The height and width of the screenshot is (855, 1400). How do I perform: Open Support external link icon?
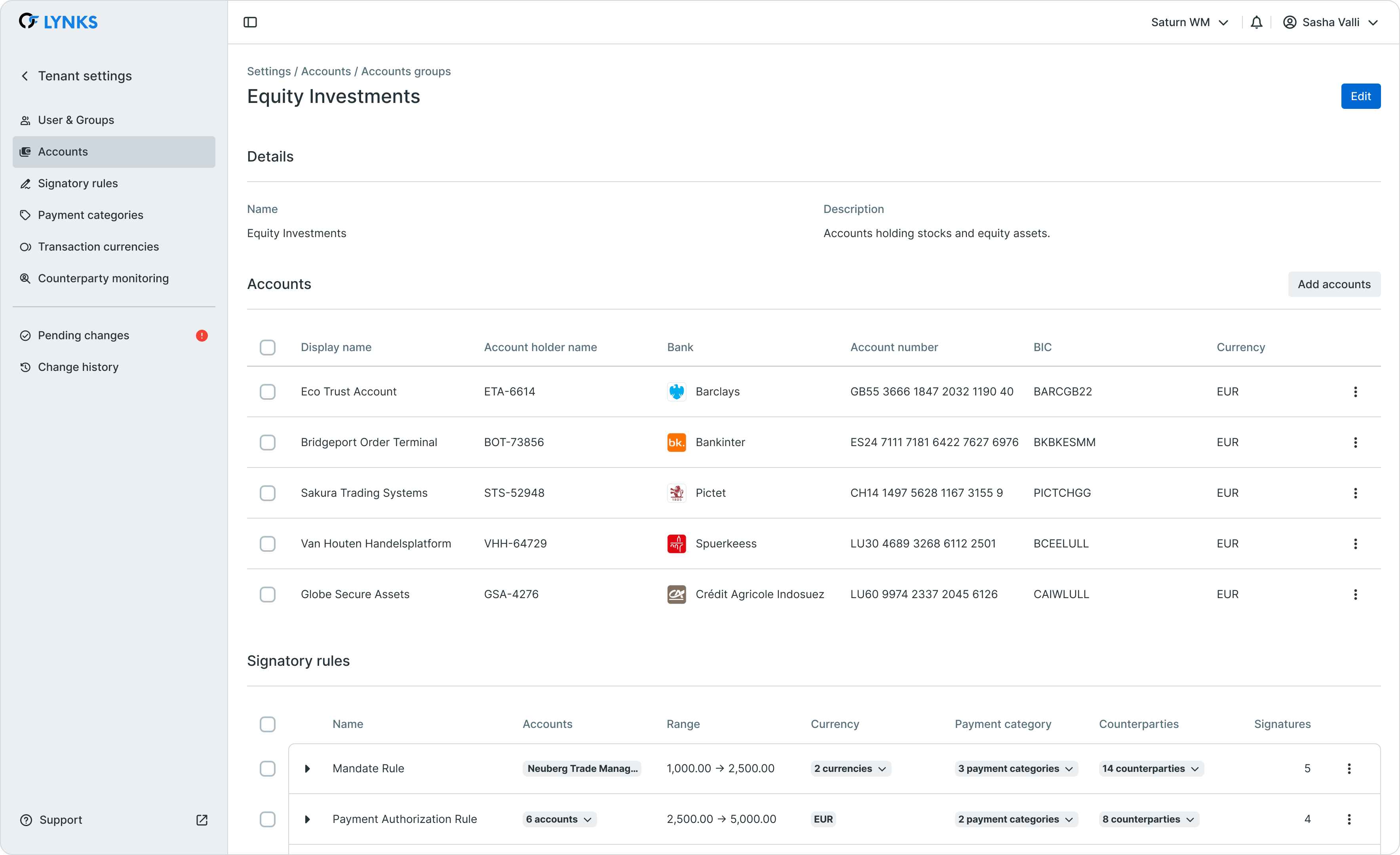[x=202, y=820]
